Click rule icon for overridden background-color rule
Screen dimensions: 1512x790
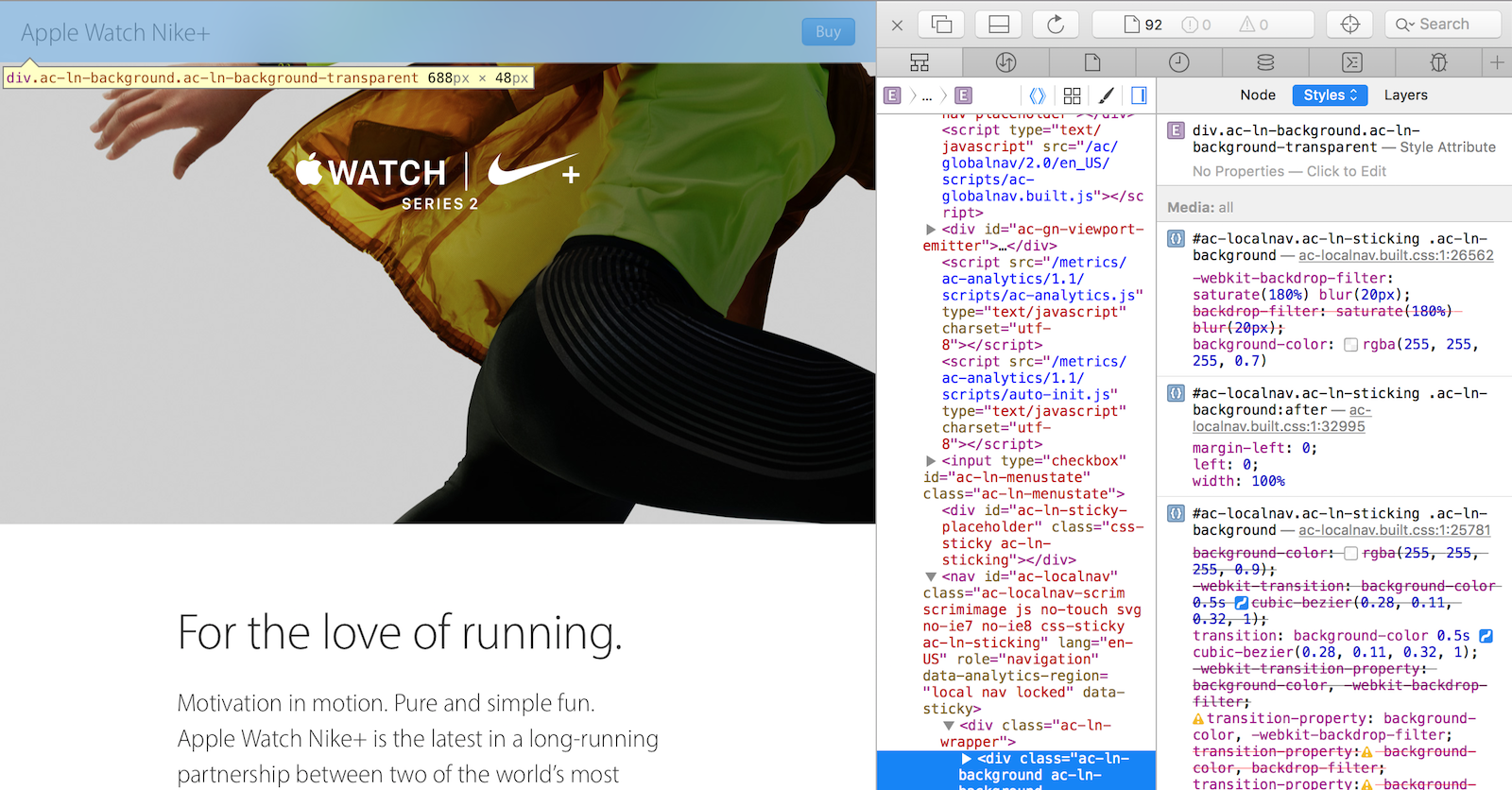pos(1176,514)
